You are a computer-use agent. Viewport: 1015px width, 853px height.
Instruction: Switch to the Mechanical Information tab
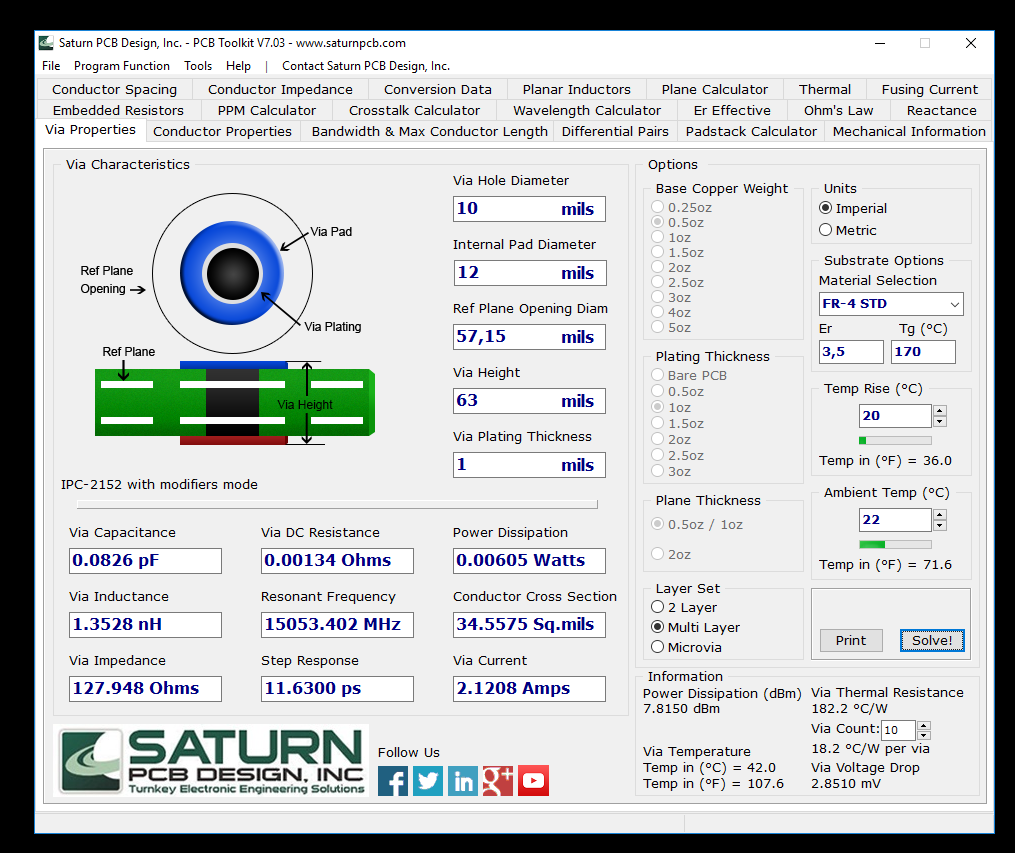coord(909,131)
